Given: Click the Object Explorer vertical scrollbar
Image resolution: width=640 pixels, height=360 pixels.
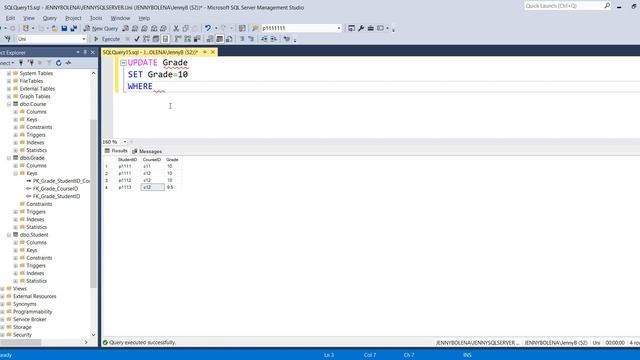Looking at the screenshot, I should [93, 204].
